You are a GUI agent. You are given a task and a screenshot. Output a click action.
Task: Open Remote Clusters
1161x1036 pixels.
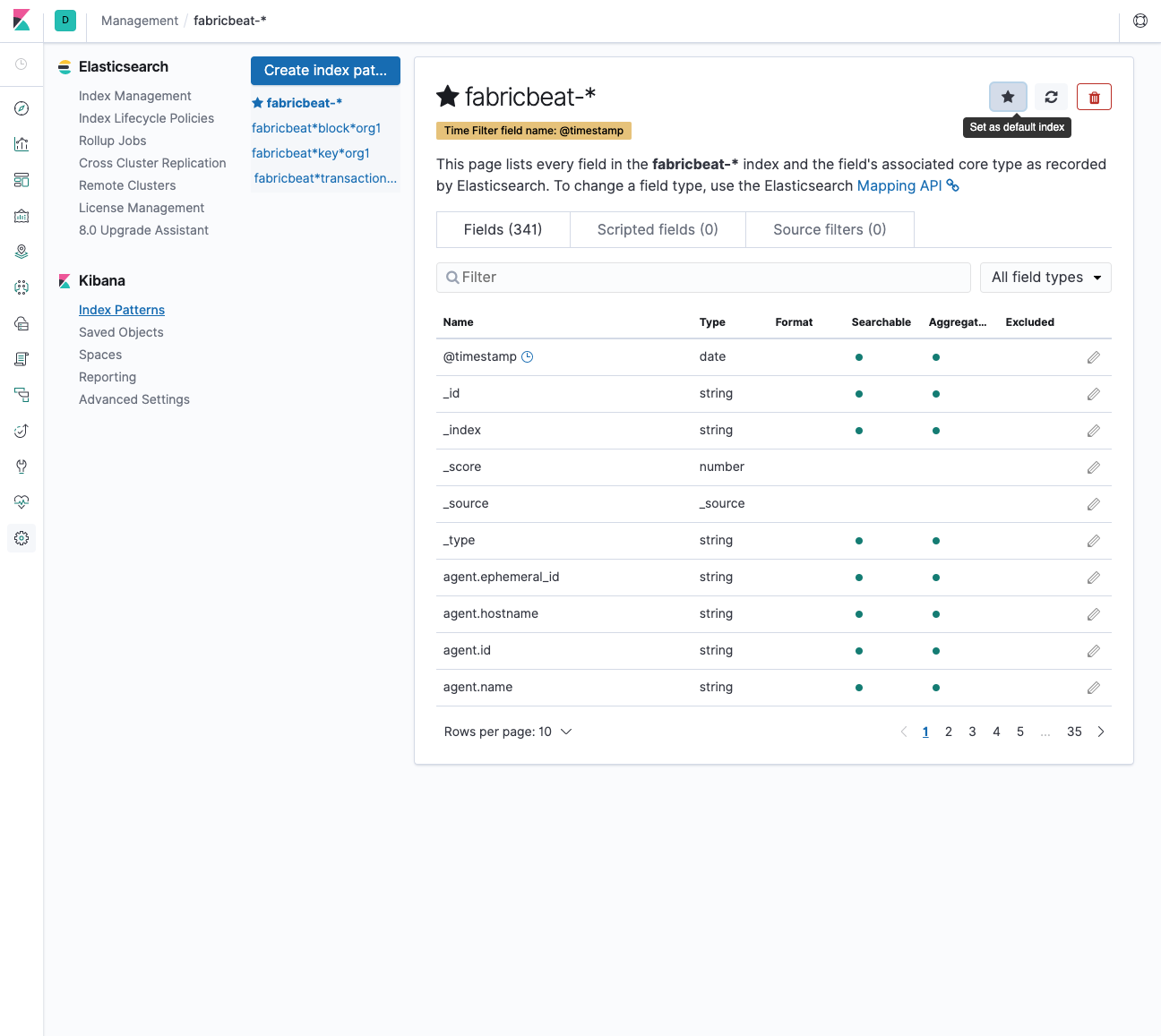coord(127,185)
